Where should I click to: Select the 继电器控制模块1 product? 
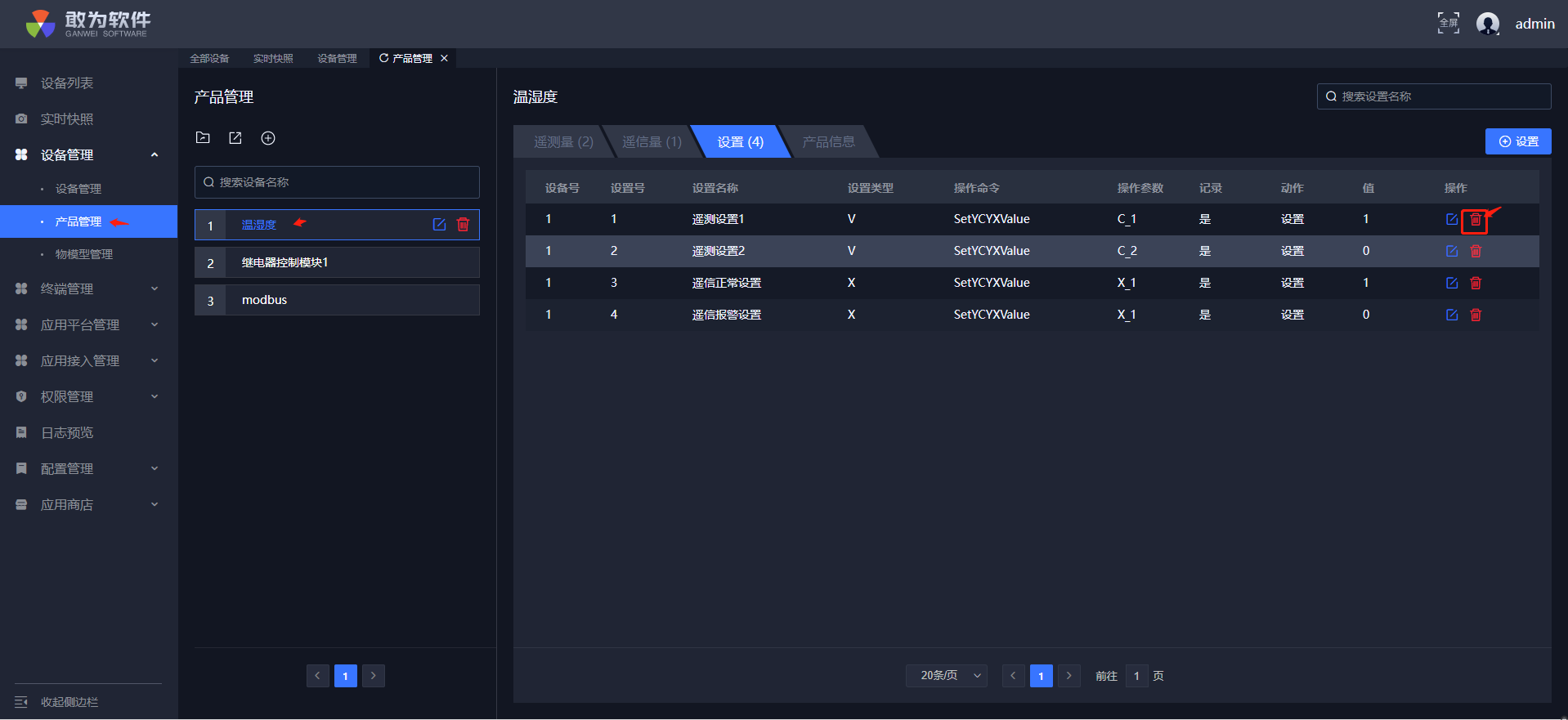337,262
